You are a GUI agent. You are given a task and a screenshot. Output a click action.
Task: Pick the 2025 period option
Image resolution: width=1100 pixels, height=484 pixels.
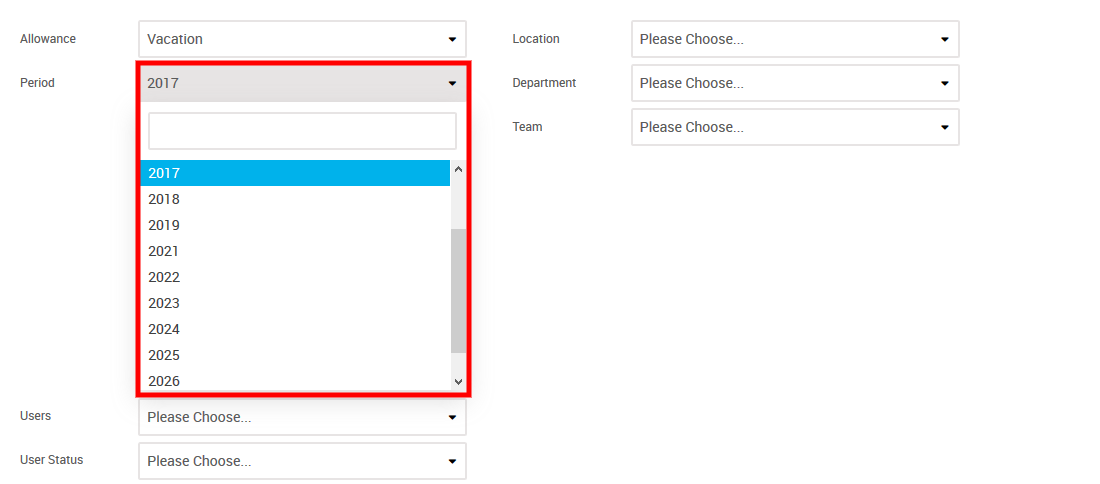[x=295, y=355]
